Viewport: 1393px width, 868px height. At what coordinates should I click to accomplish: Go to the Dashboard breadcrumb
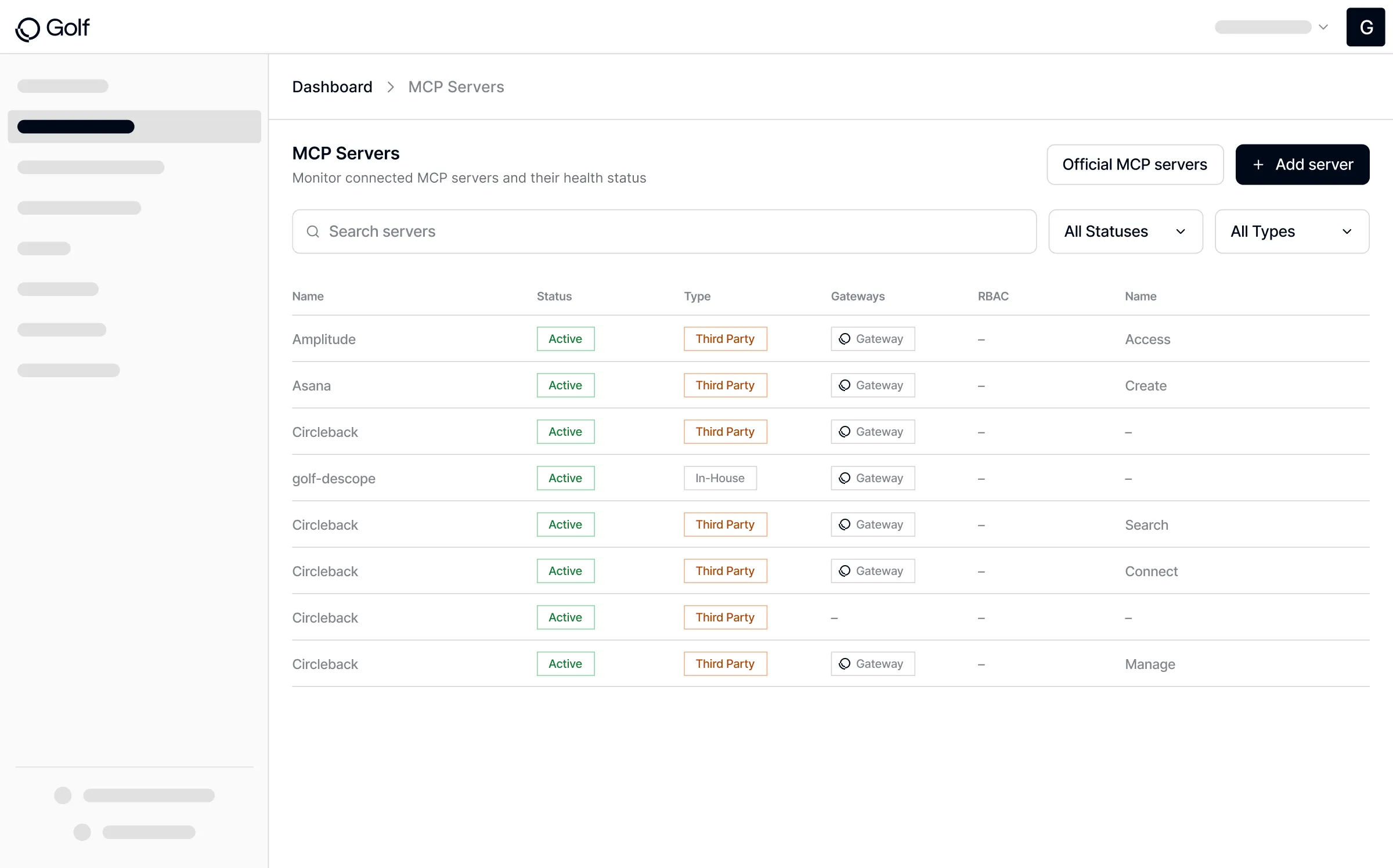tap(332, 87)
